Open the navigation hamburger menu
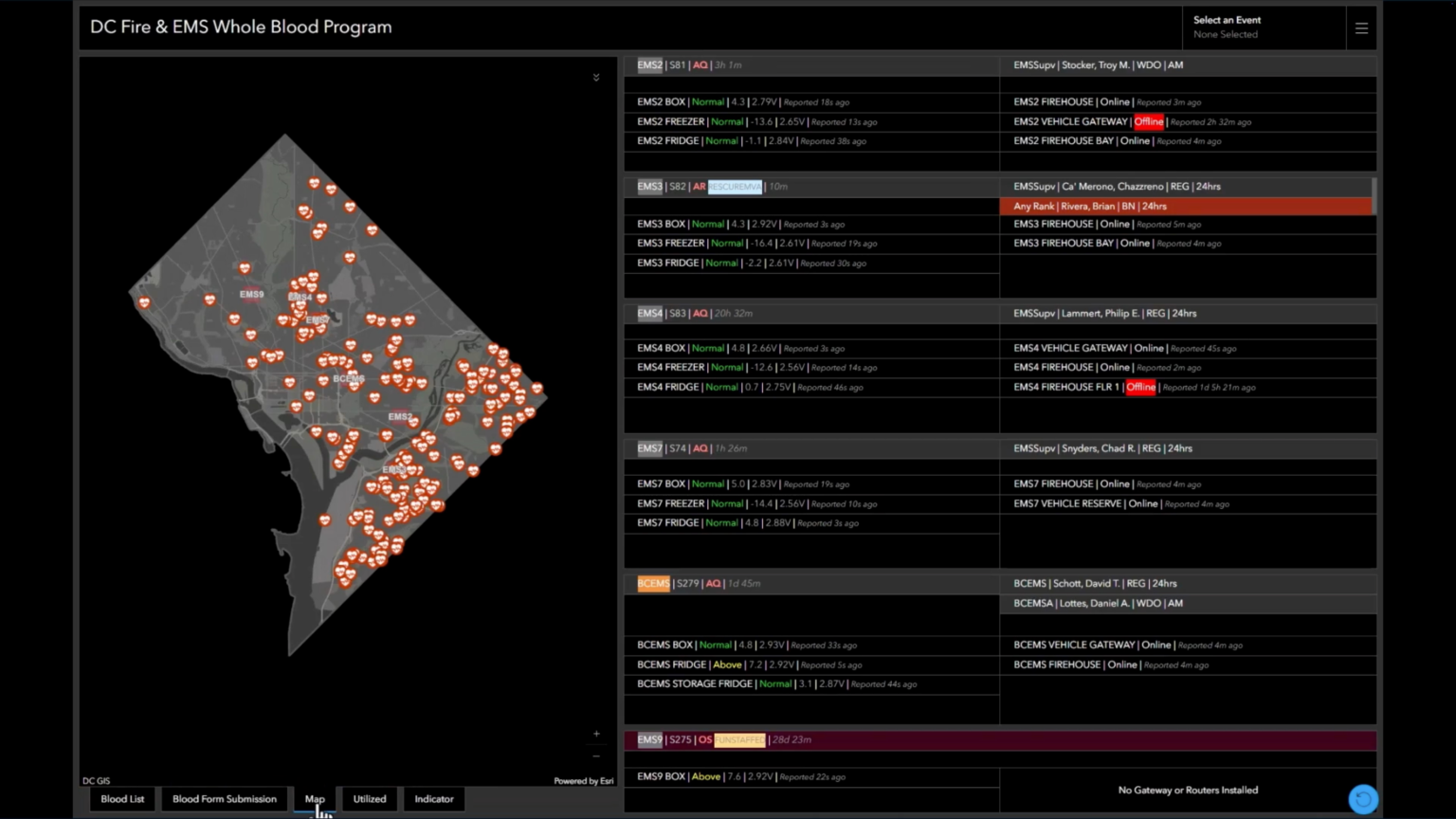 (x=1361, y=27)
